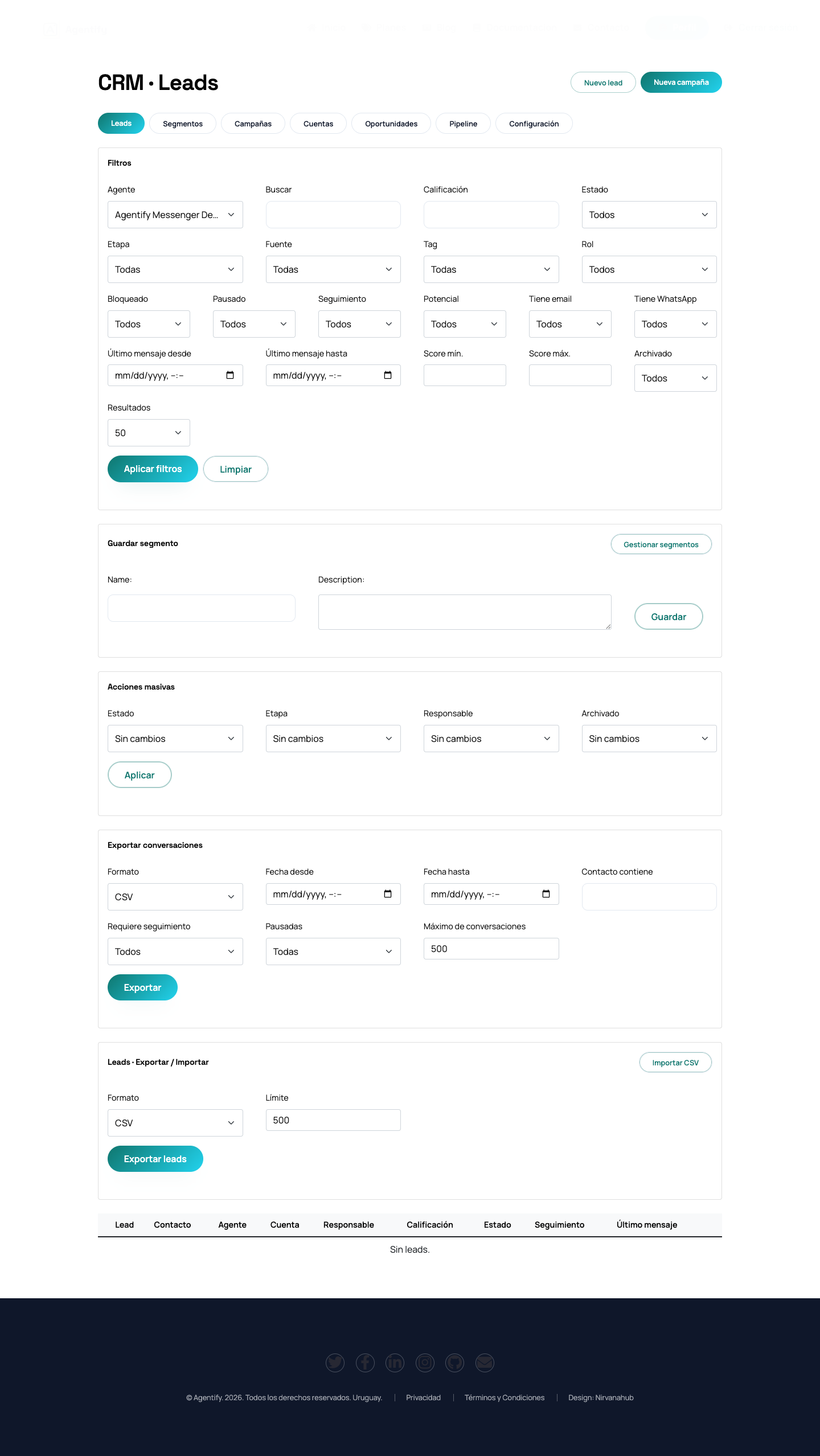This screenshot has width=820, height=1456.
Task: Open the Twitter link in the footer
Action: click(335, 1363)
